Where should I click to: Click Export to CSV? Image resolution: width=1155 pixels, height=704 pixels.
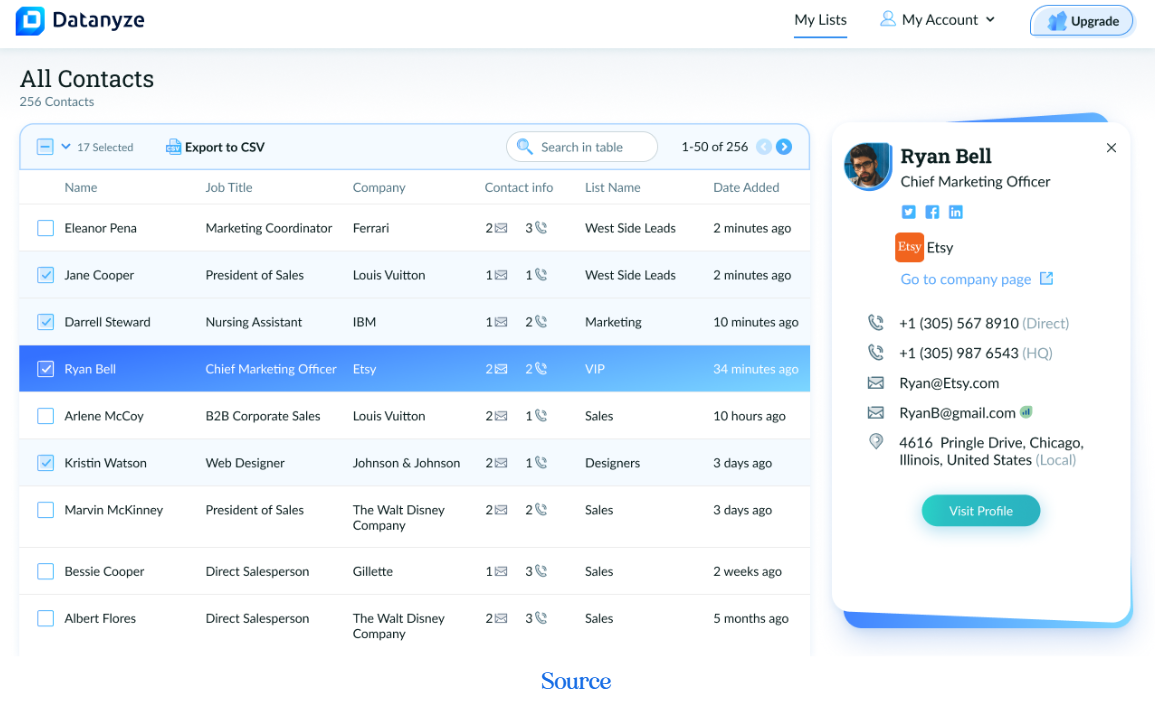[x=215, y=147]
